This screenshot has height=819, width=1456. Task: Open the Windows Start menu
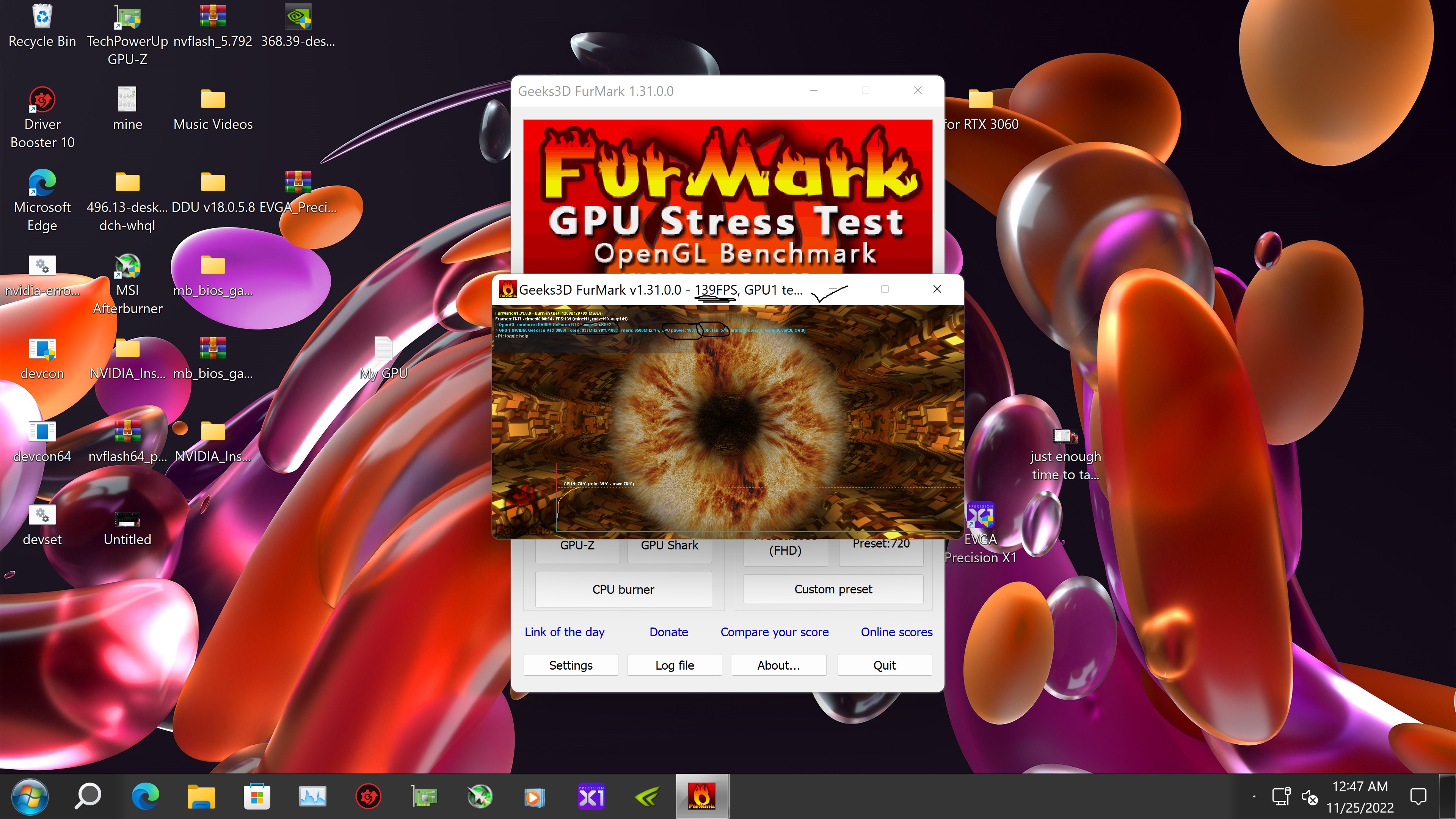click(x=30, y=796)
